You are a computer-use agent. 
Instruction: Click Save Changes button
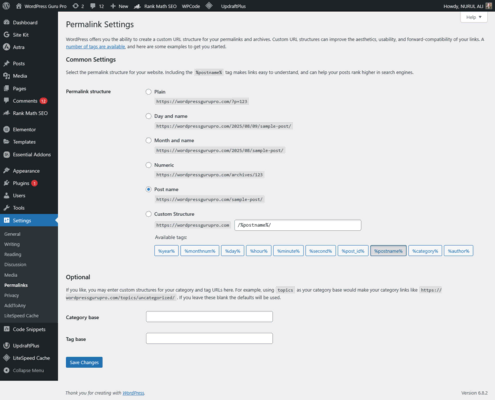(84, 362)
